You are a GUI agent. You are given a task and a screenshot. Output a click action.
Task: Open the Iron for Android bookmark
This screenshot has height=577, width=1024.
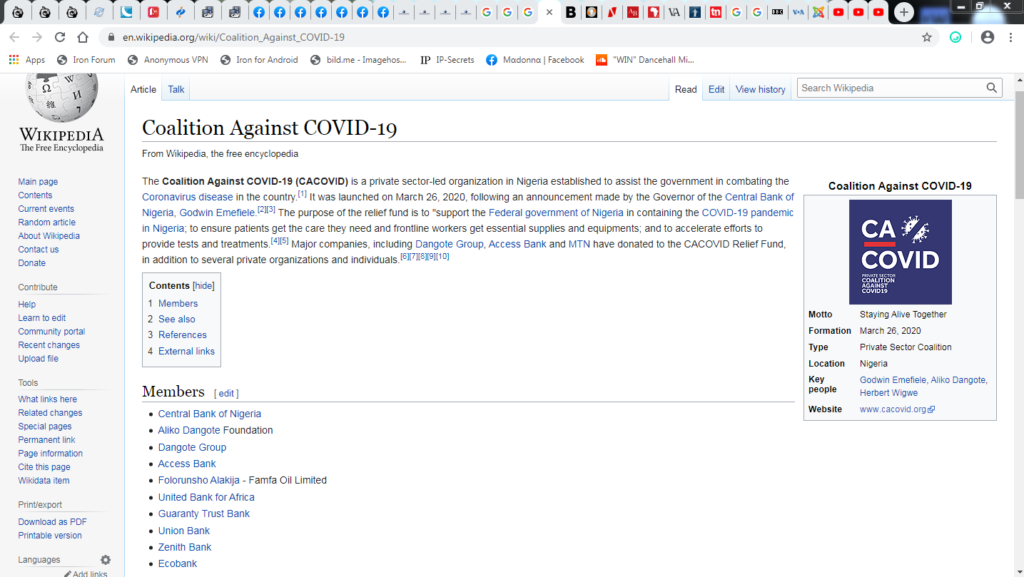(x=259, y=59)
